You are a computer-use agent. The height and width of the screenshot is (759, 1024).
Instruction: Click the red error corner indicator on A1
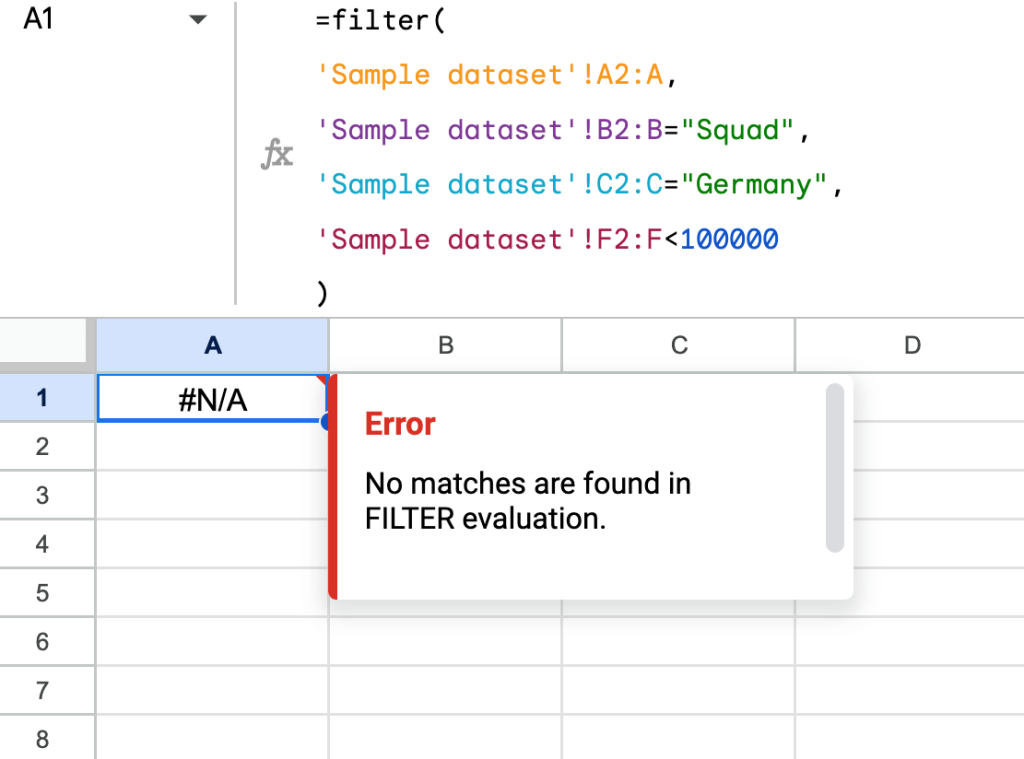[322, 380]
